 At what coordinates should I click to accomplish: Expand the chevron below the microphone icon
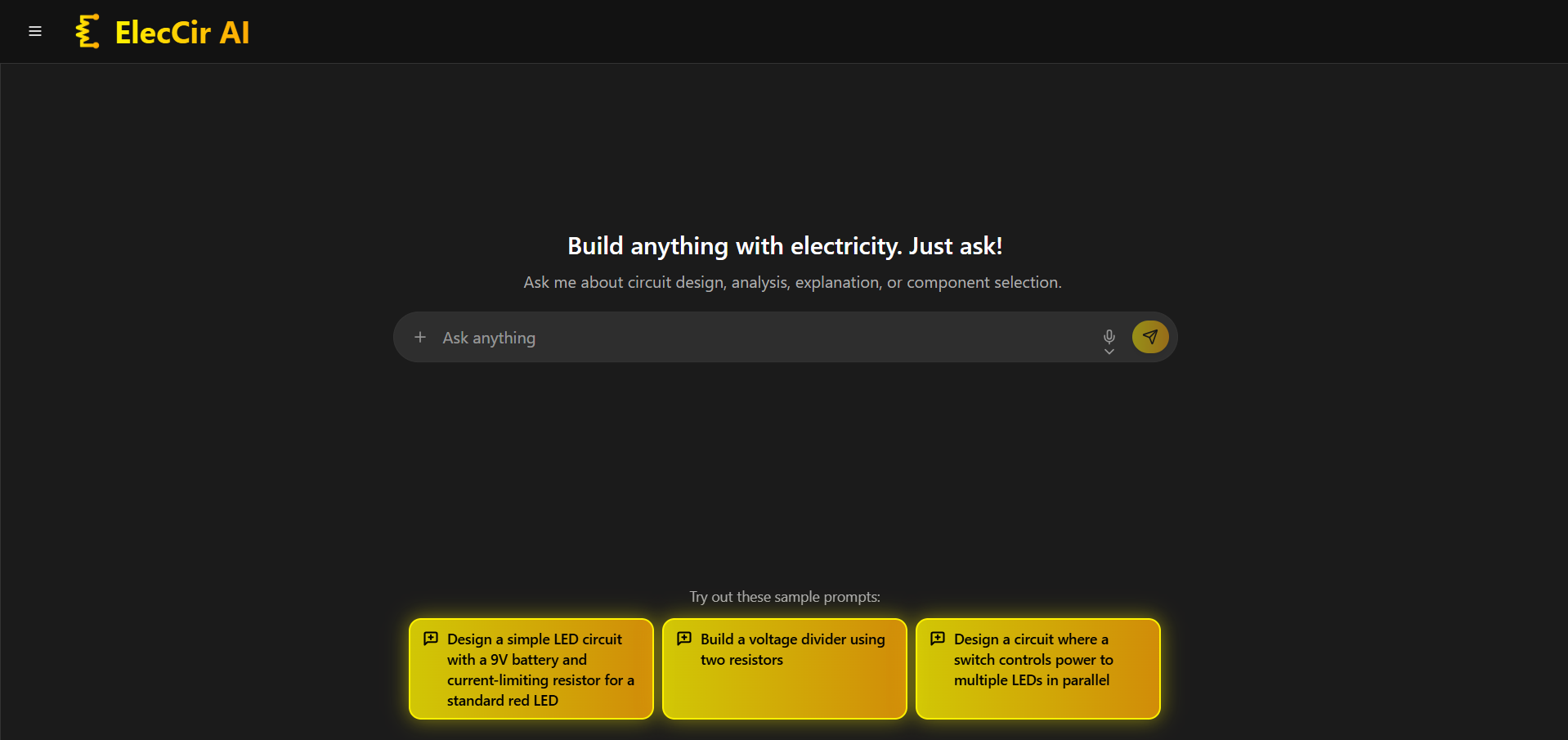pos(1109,350)
